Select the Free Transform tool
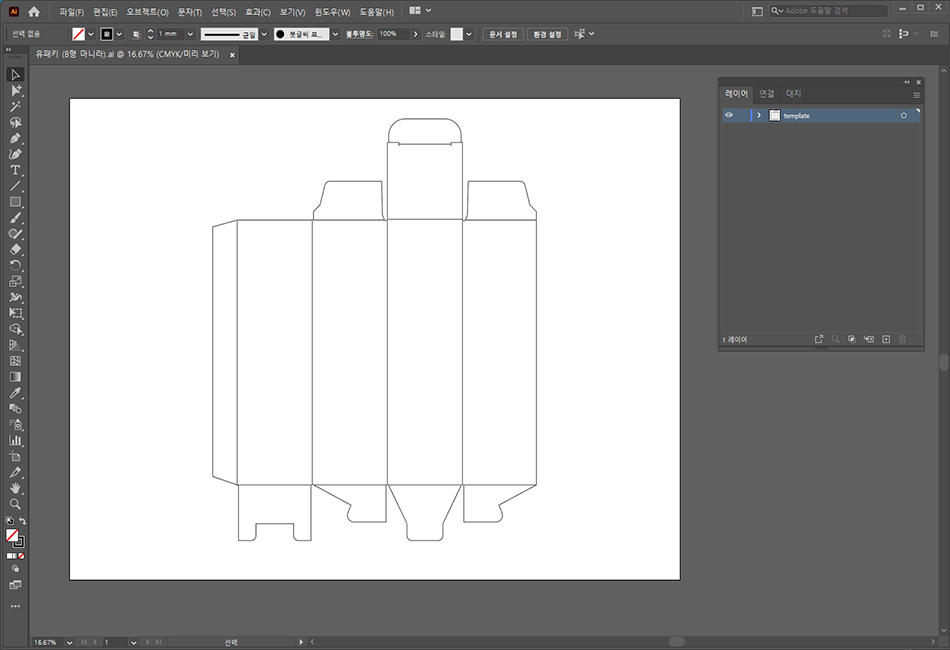The width and height of the screenshot is (950, 650). click(x=15, y=313)
